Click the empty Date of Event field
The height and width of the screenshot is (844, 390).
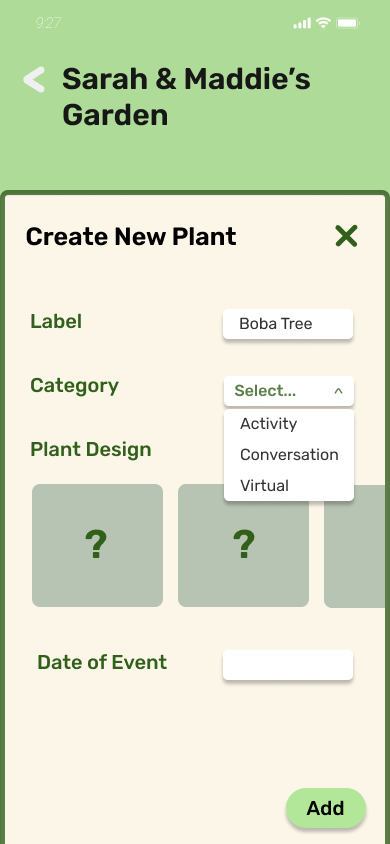(288, 665)
